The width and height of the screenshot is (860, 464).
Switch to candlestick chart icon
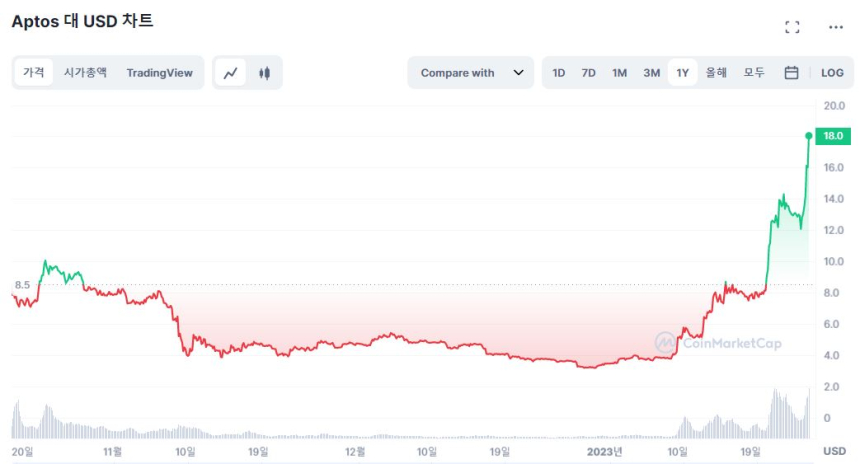(264, 73)
